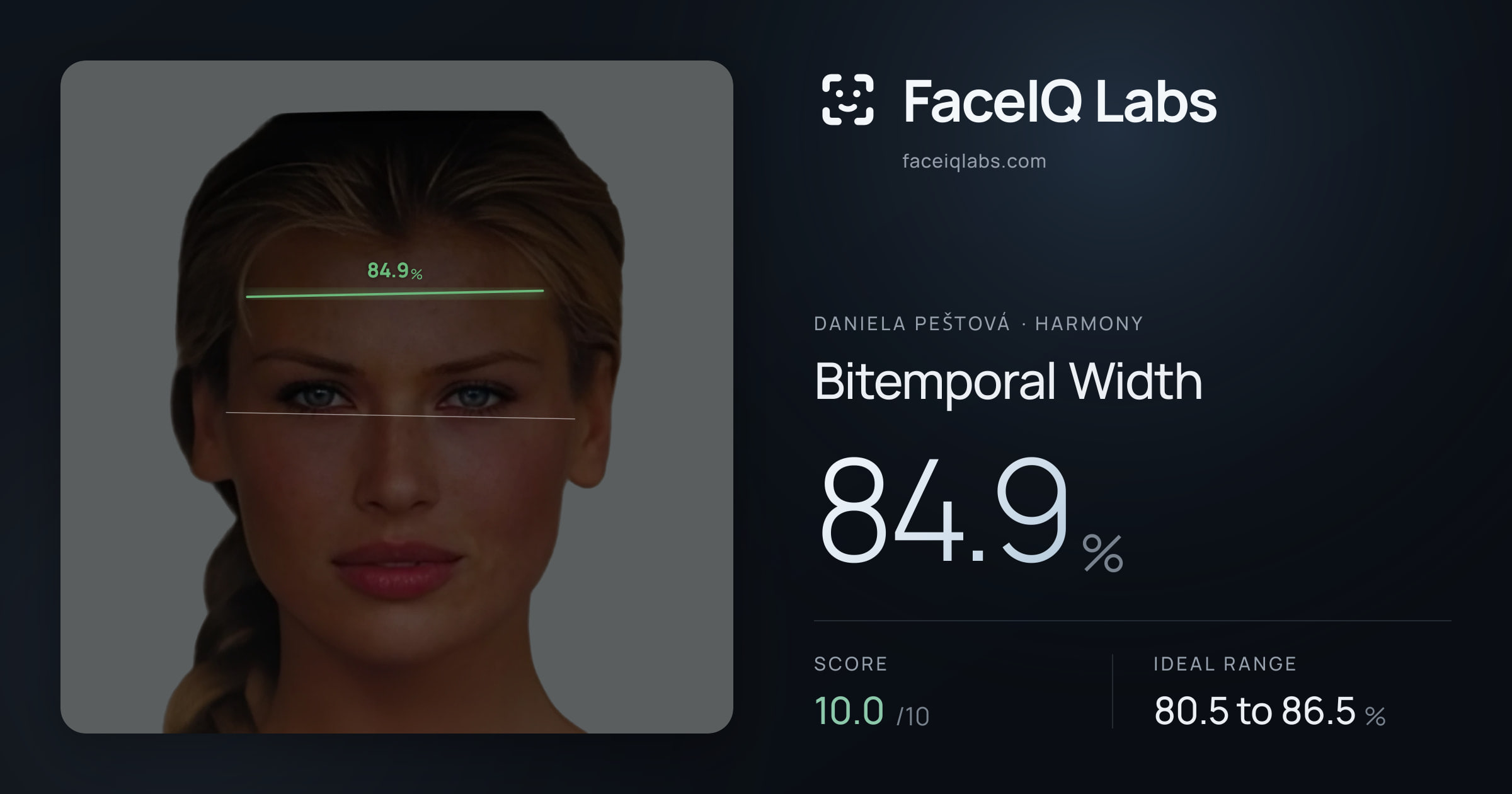The image size is (1512, 794).
Task: Click the IDEAL RANGE label
Action: point(1225,664)
